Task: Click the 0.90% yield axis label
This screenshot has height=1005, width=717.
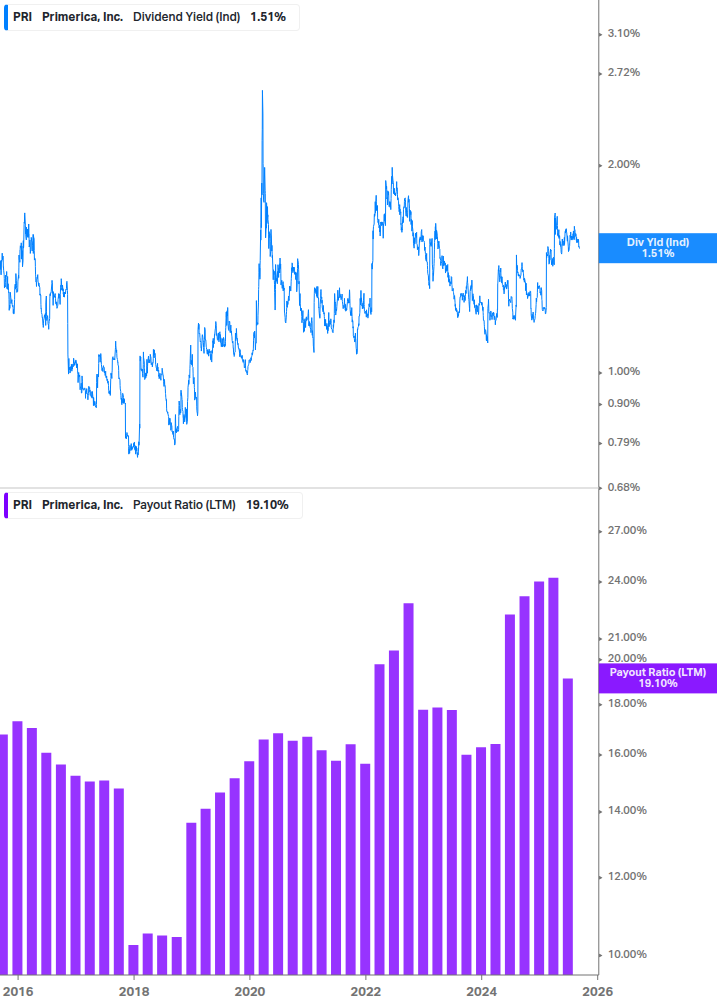Action: click(x=623, y=403)
